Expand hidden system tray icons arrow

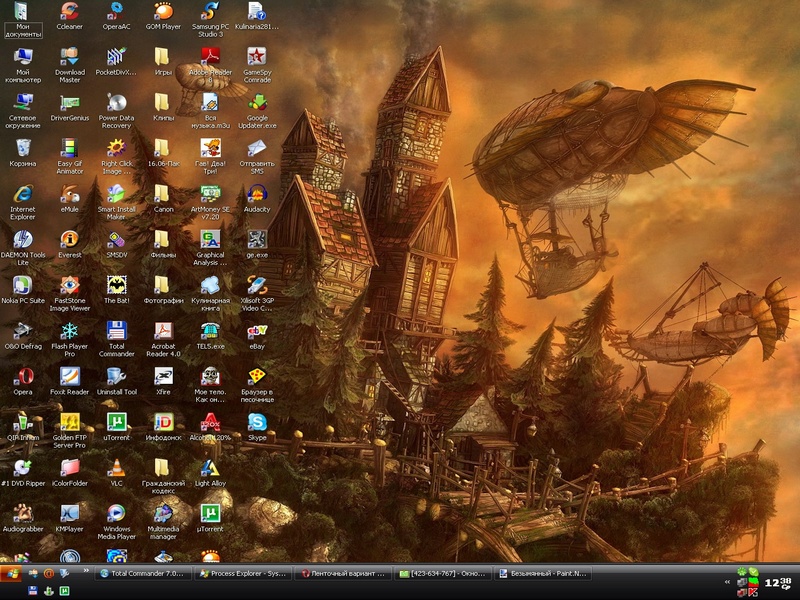tap(727, 582)
